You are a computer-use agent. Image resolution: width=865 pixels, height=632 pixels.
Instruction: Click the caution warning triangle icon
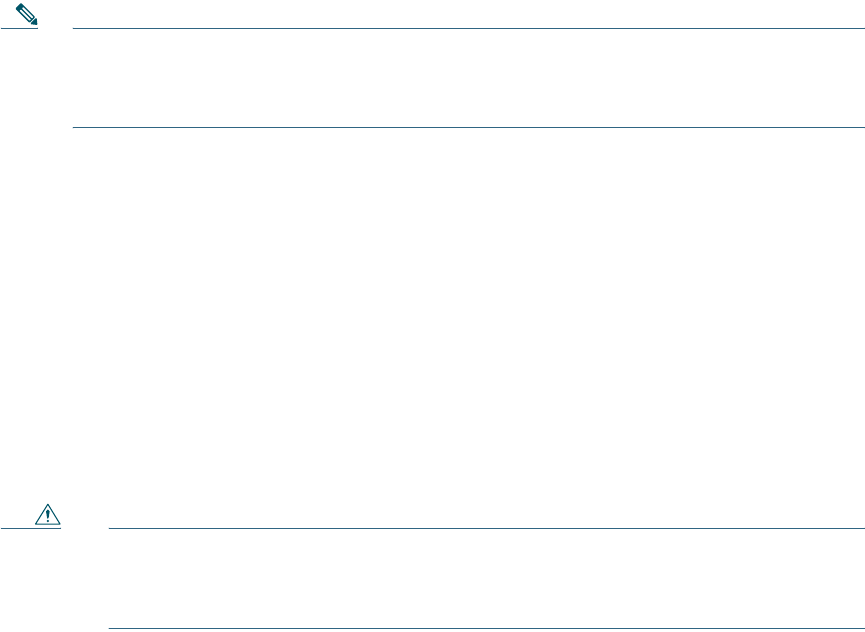(x=45, y=517)
